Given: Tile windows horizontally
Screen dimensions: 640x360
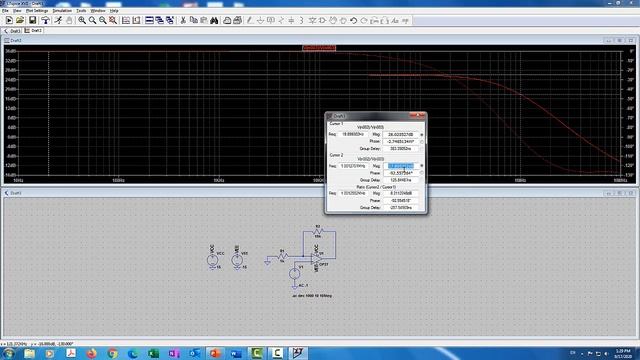Looking at the screenshot, I should (x=149, y=20).
